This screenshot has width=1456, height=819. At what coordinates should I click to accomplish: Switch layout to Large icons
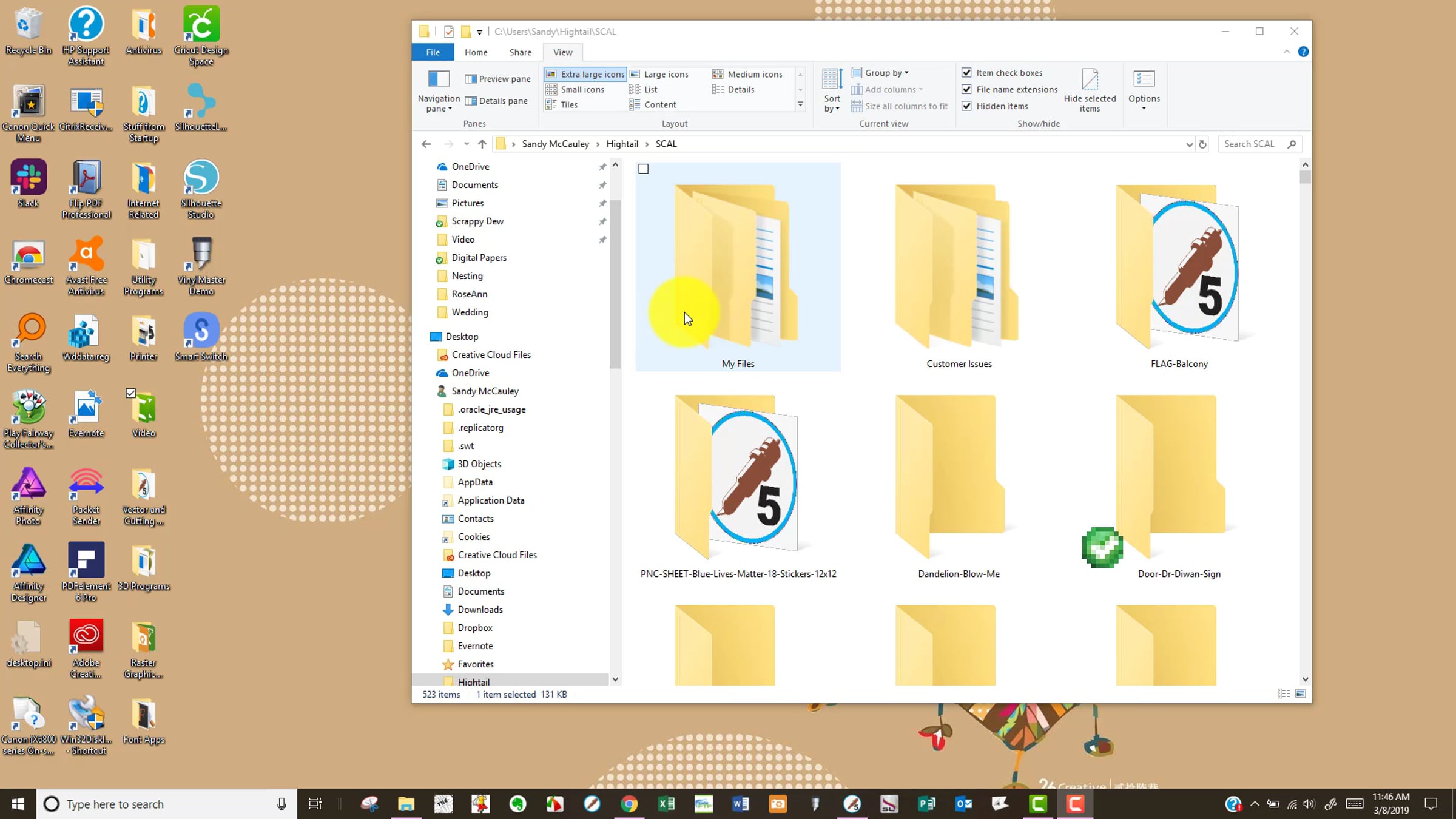659,74
